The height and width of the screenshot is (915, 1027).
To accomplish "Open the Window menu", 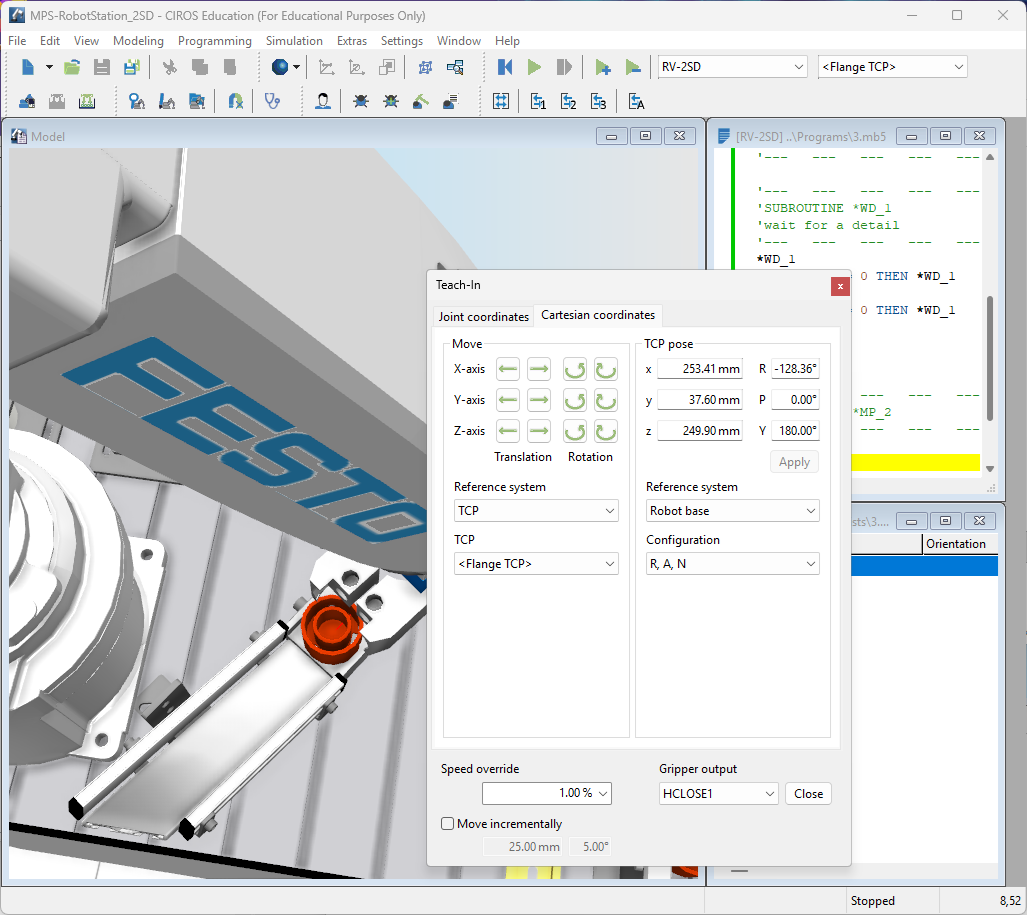I will pyautogui.click(x=458, y=41).
